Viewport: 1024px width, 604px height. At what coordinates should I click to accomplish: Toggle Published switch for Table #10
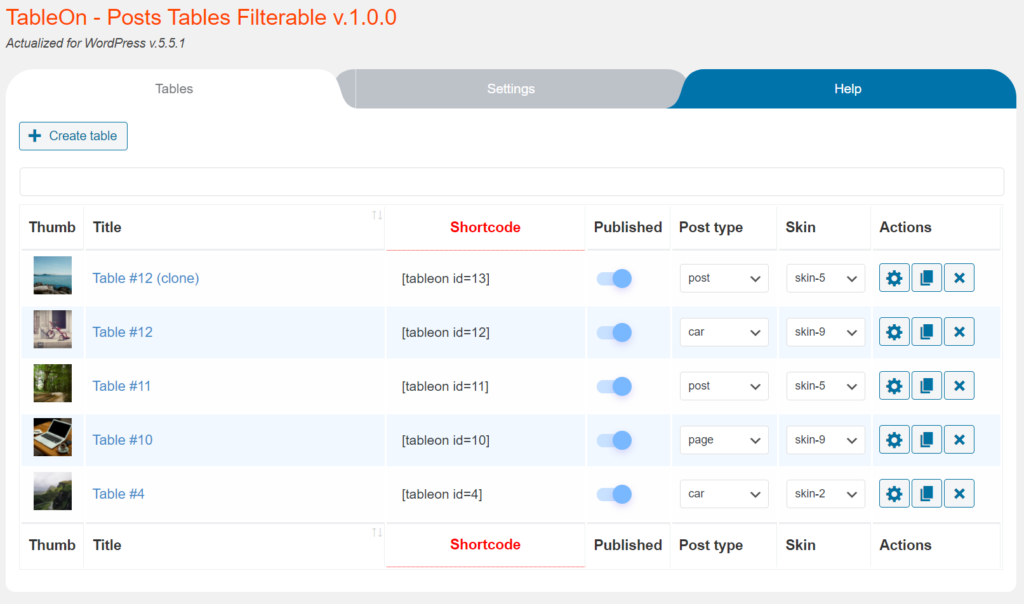614,440
